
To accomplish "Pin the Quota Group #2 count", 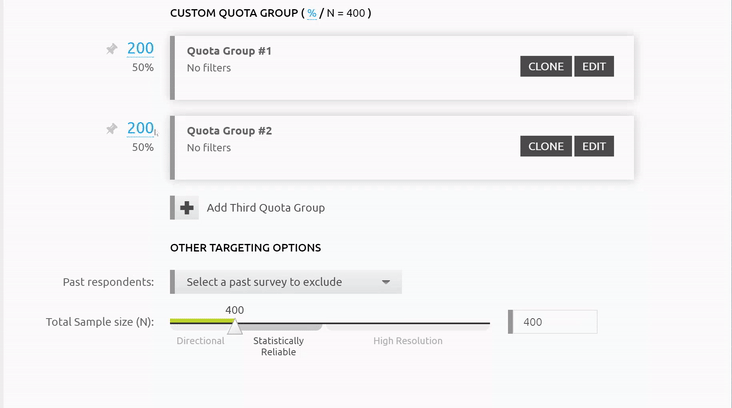I will pos(112,129).
